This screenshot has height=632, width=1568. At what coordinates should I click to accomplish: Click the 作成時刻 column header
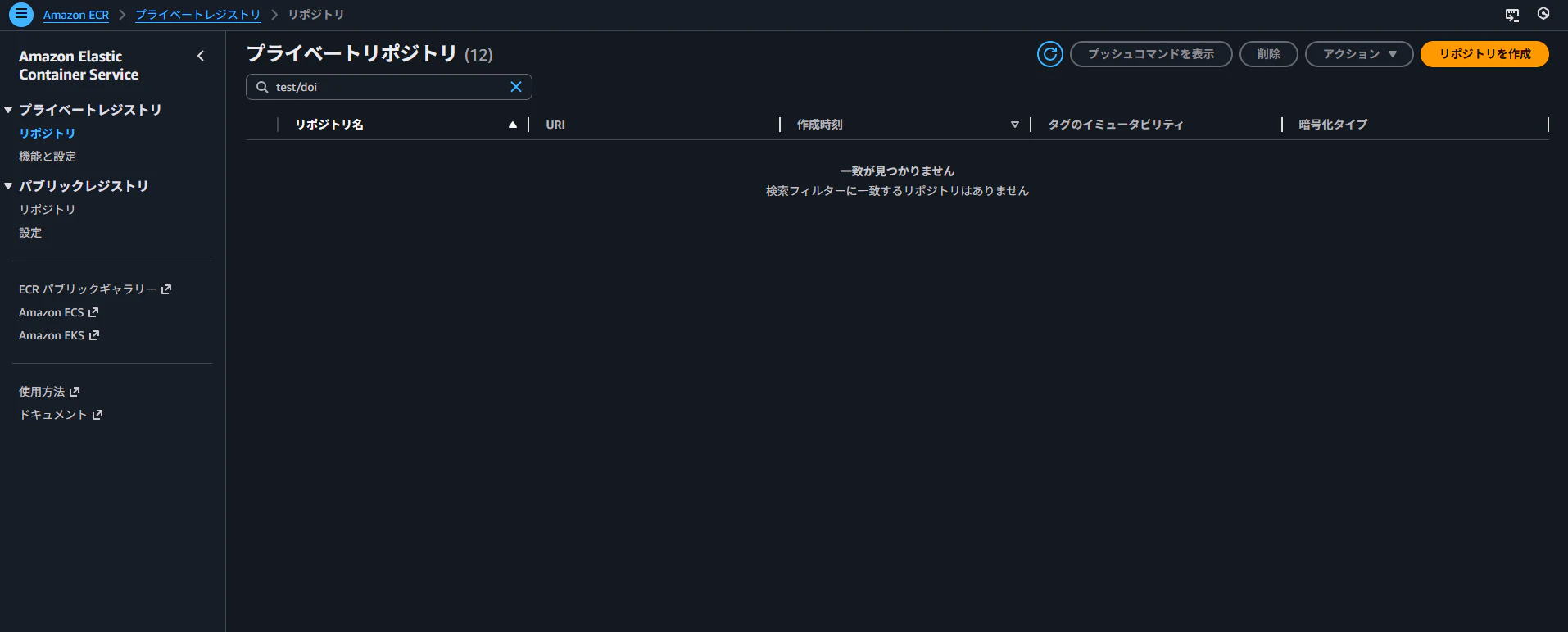pyautogui.click(x=820, y=125)
